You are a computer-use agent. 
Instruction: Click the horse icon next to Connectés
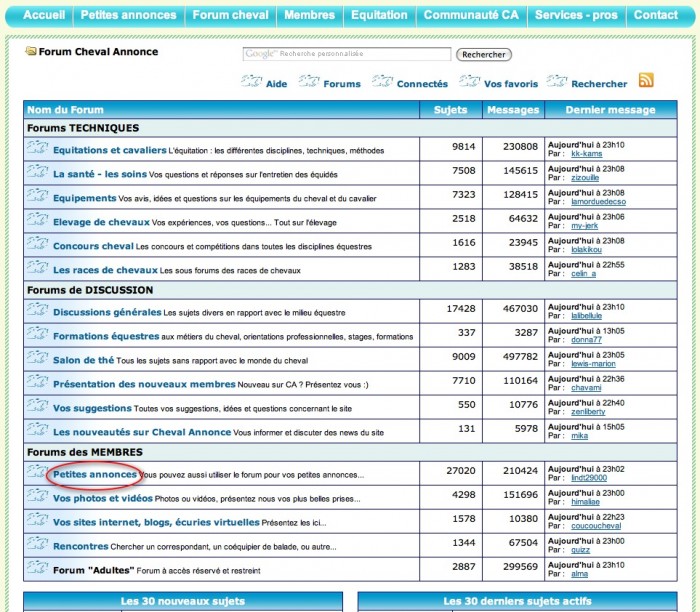383,81
